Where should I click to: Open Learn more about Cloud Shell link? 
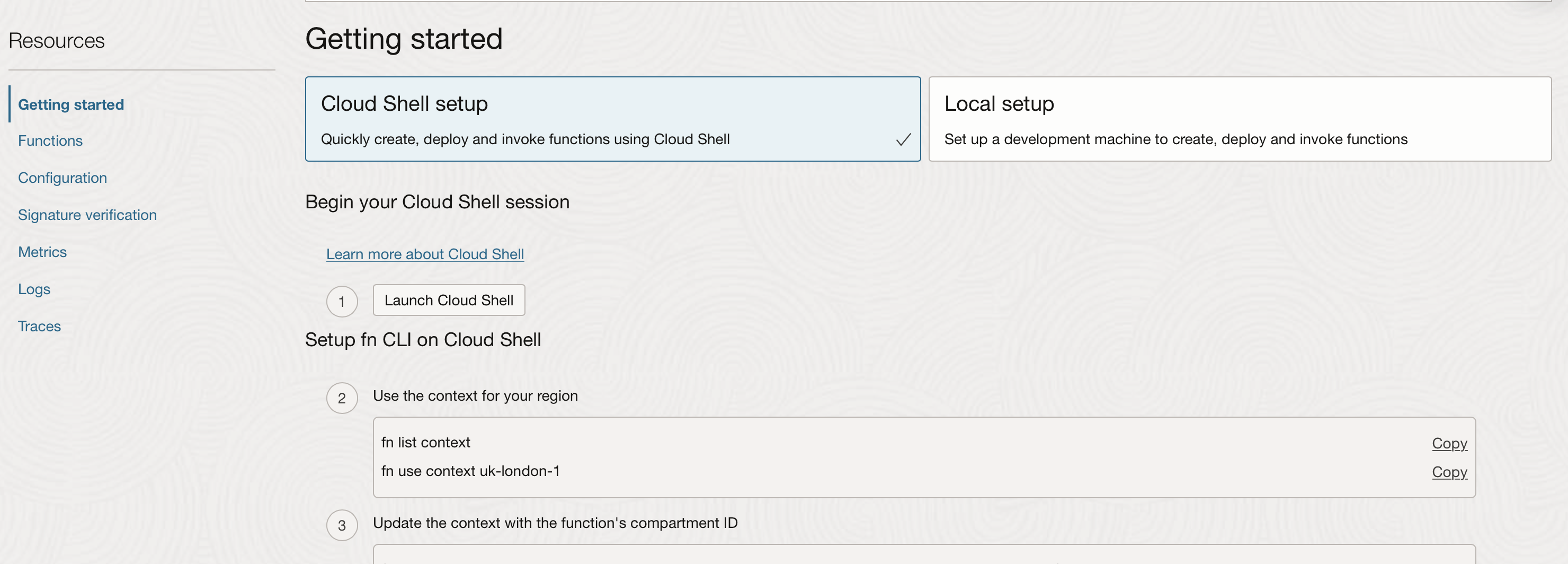coord(425,254)
